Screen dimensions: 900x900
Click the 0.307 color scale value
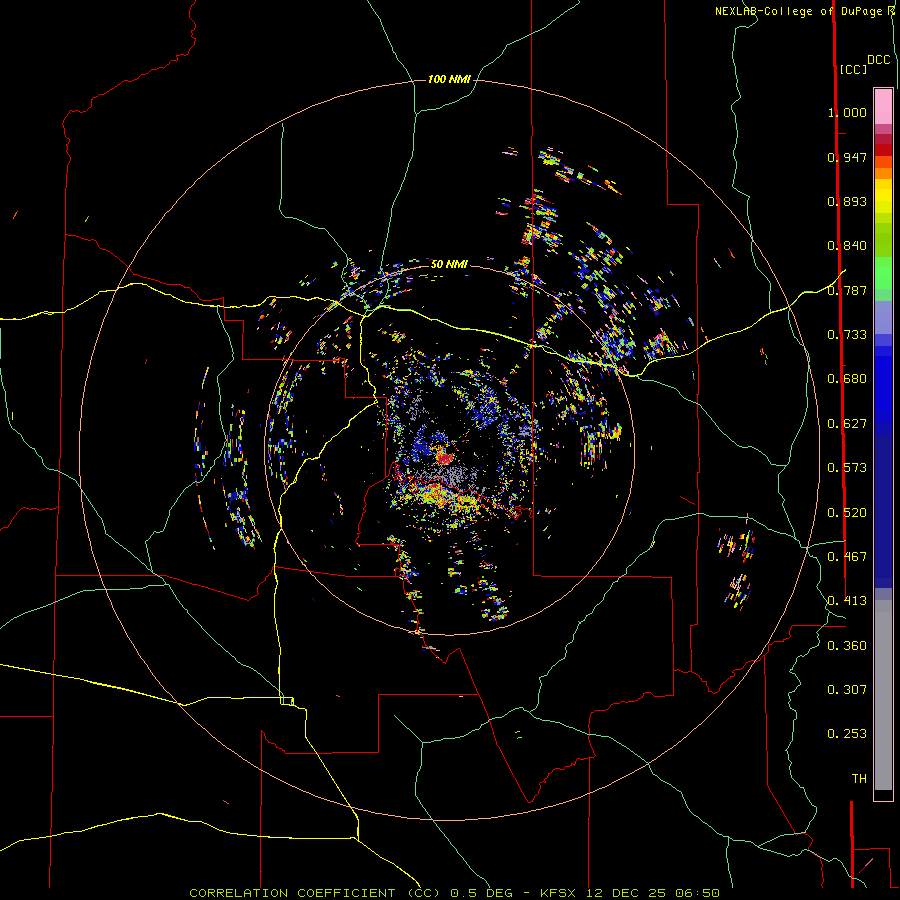pos(847,690)
